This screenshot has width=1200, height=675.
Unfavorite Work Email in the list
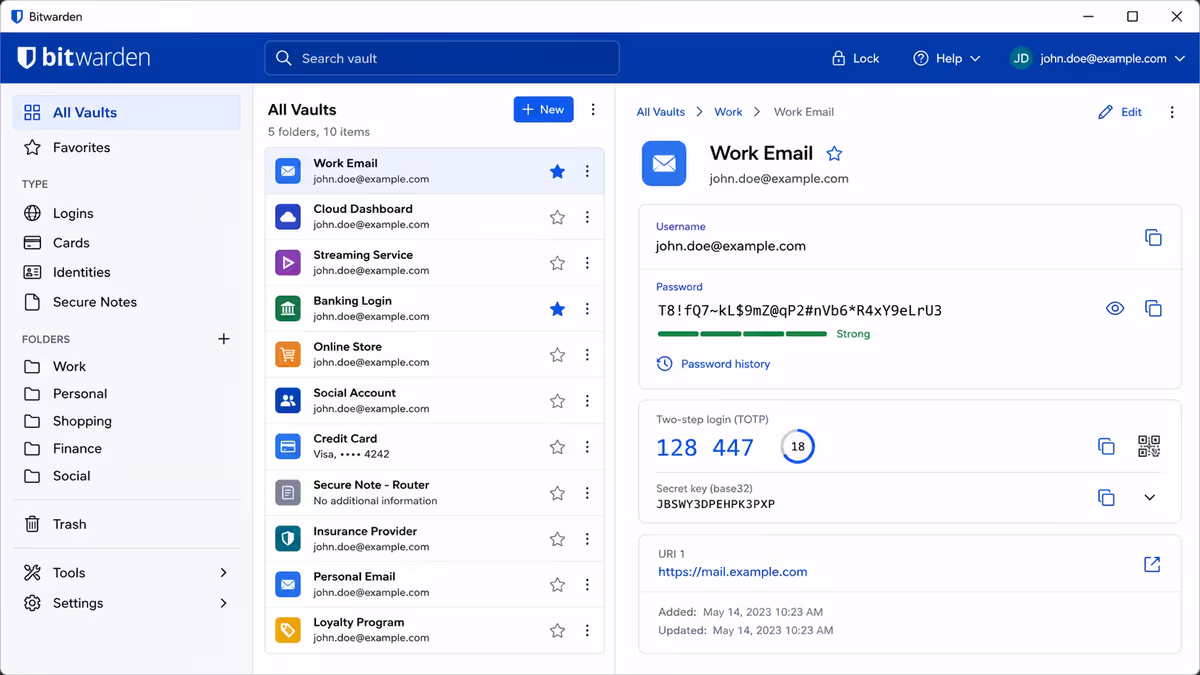click(558, 171)
